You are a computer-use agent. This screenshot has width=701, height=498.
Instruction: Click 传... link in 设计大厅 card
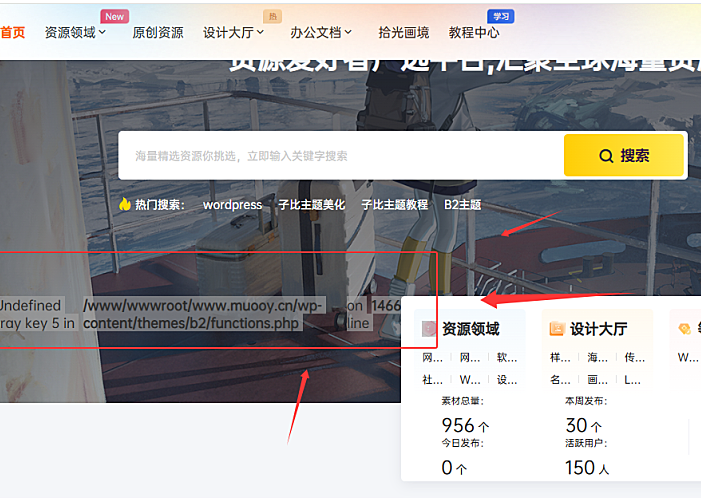[635, 357]
